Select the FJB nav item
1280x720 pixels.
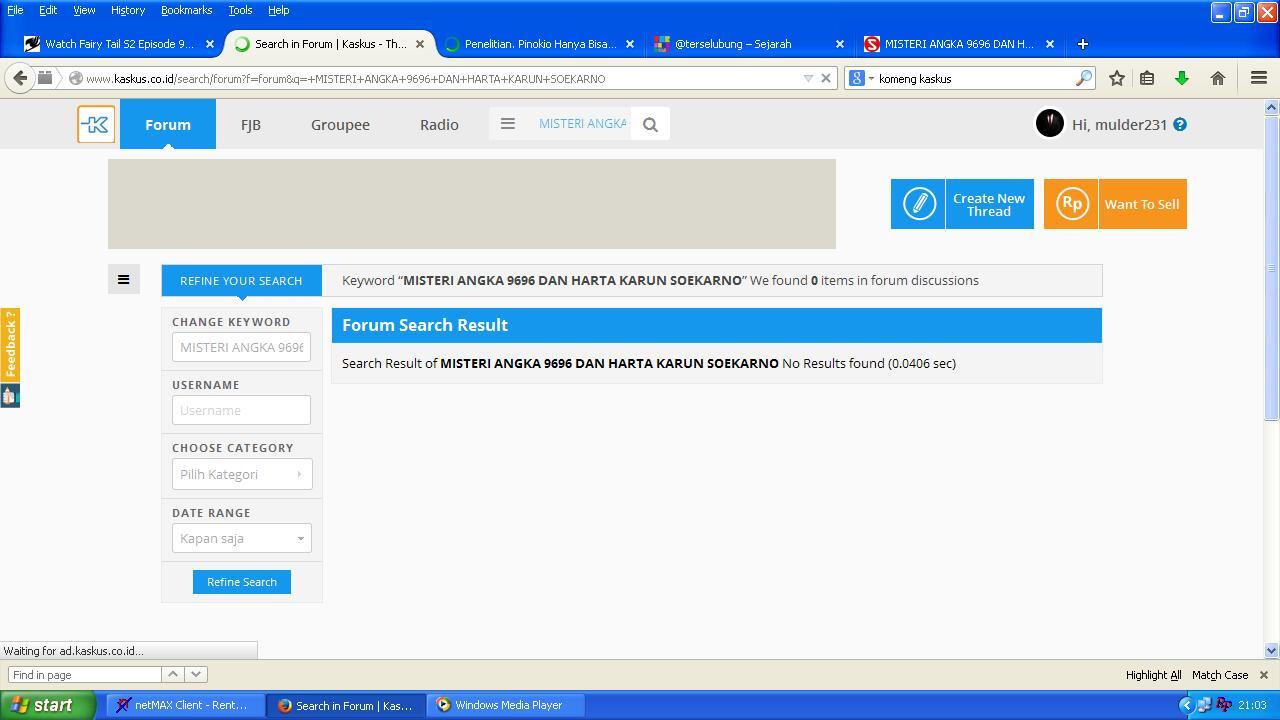[251, 124]
